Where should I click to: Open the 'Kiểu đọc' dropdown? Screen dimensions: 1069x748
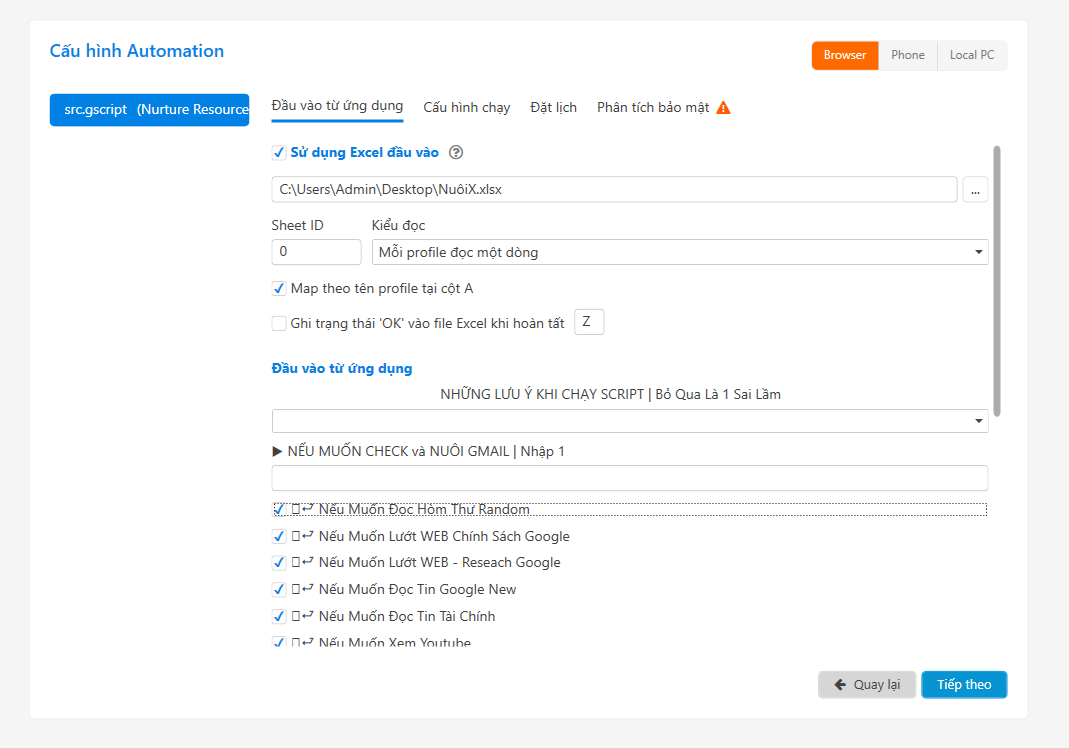pyautogui.click(x=679, y=252)
